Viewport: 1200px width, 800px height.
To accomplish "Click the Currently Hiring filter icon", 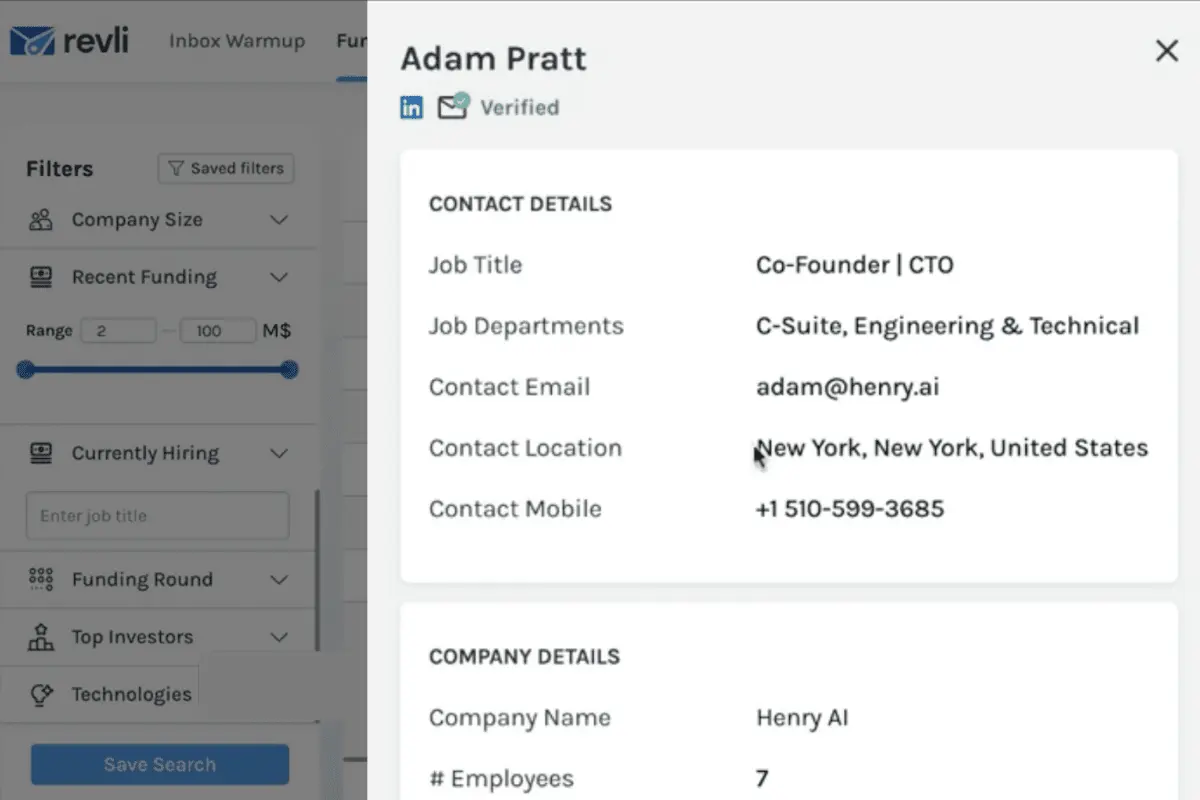I will click(41, 453).
